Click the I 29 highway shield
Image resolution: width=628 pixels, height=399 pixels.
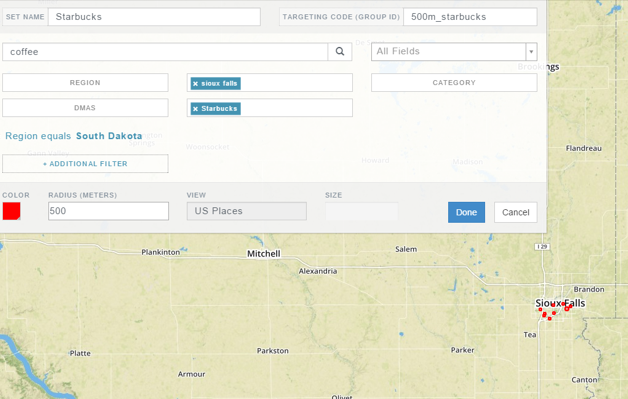(542, 246)
